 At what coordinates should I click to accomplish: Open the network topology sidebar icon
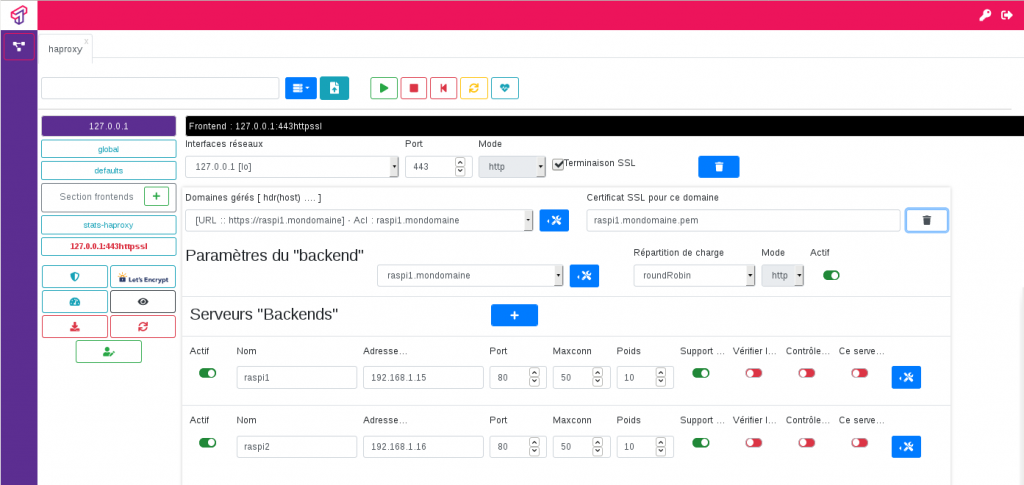(19, 46)
